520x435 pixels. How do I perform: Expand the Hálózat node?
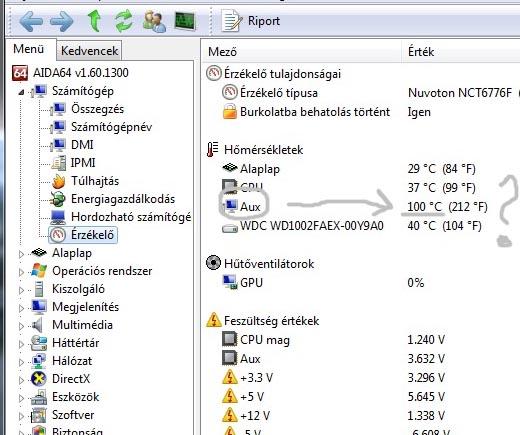21,362
